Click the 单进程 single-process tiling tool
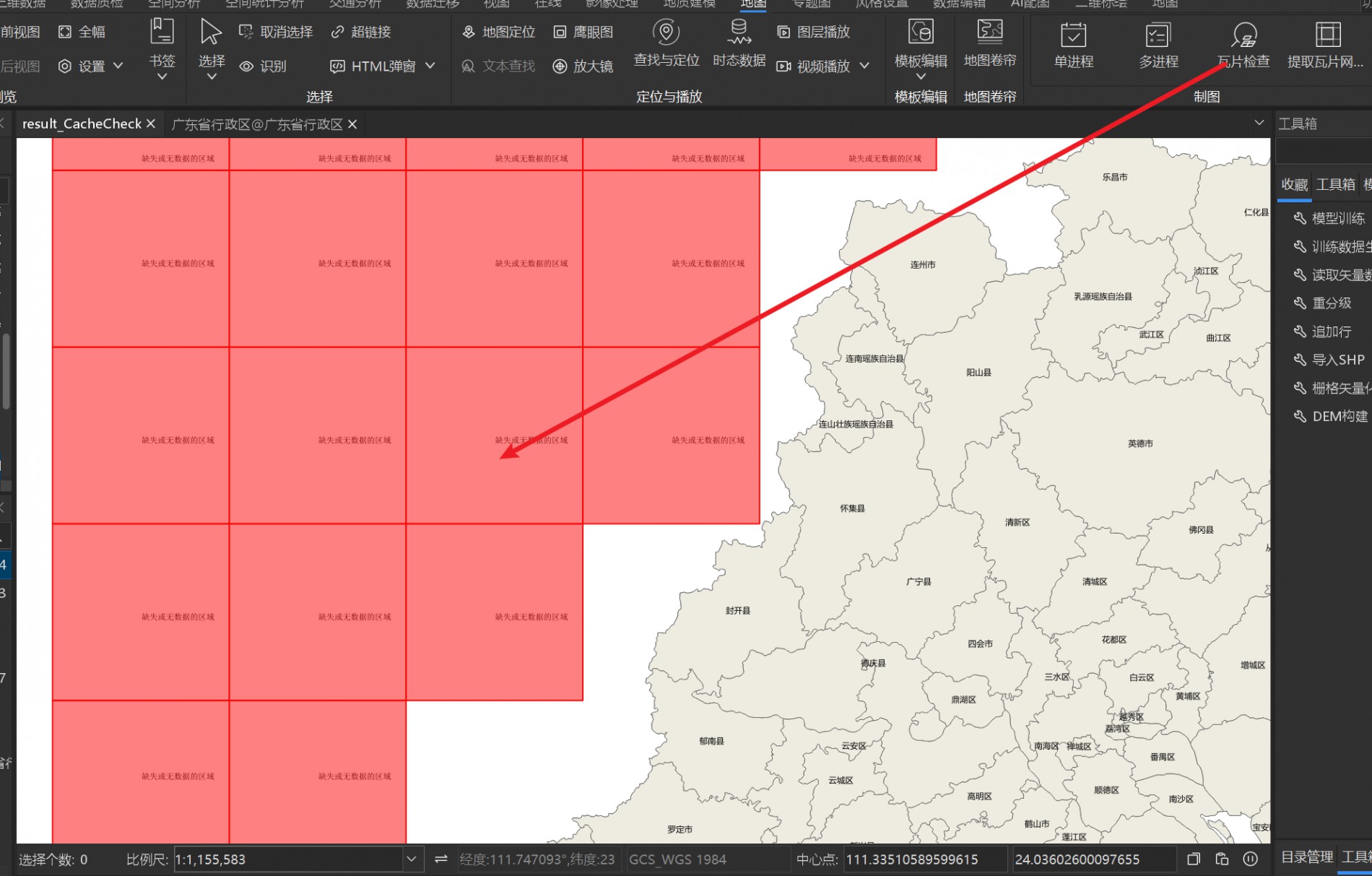Viewport: 1372px width, 876px height. click(x=1074, y=45)
